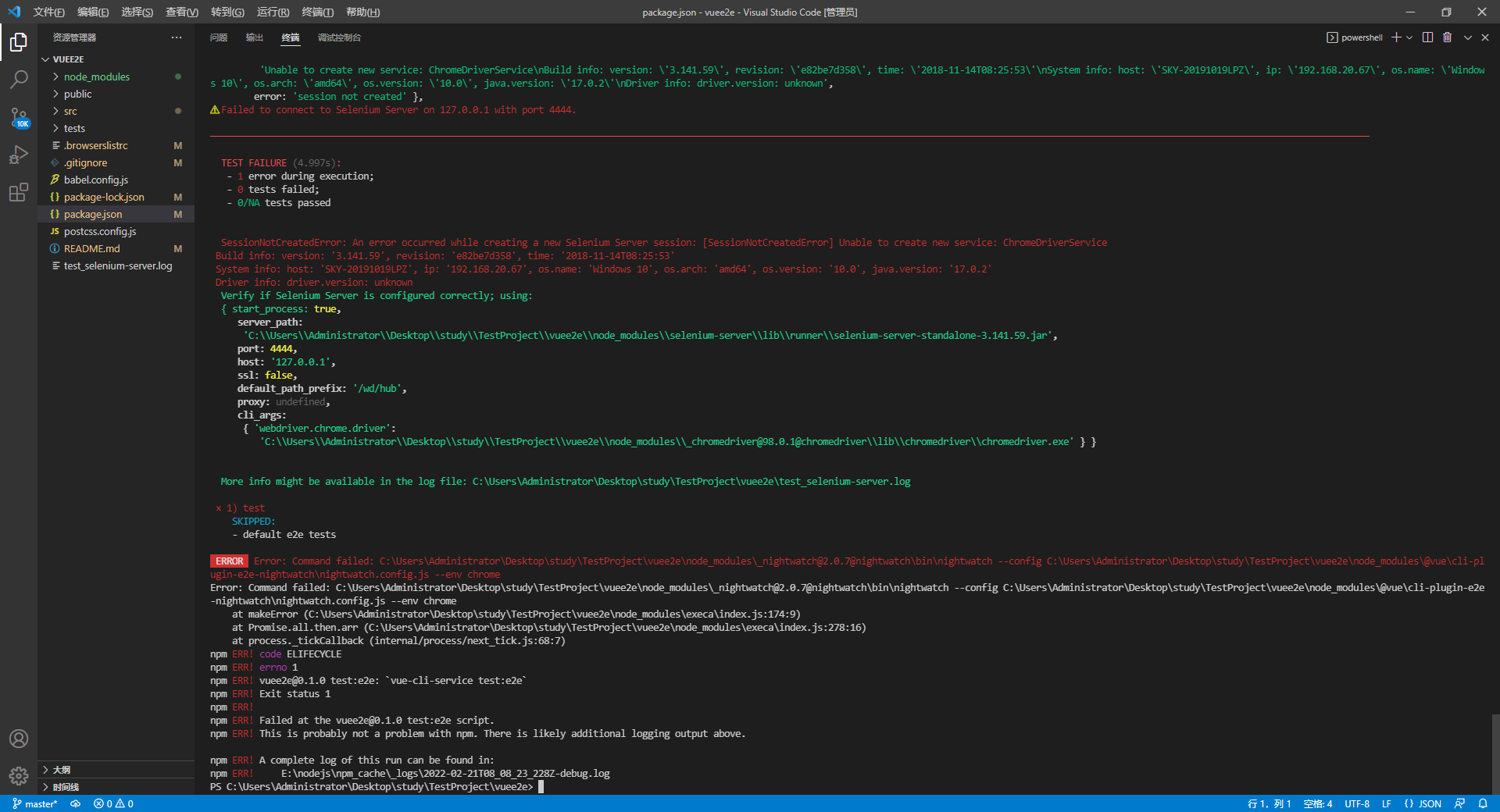
Task: Open the .gitignore file
Action: pos(116,162)
